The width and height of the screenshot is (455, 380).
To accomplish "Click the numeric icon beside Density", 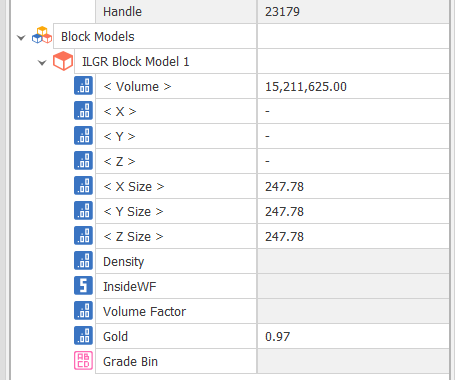I will [83, 261].
